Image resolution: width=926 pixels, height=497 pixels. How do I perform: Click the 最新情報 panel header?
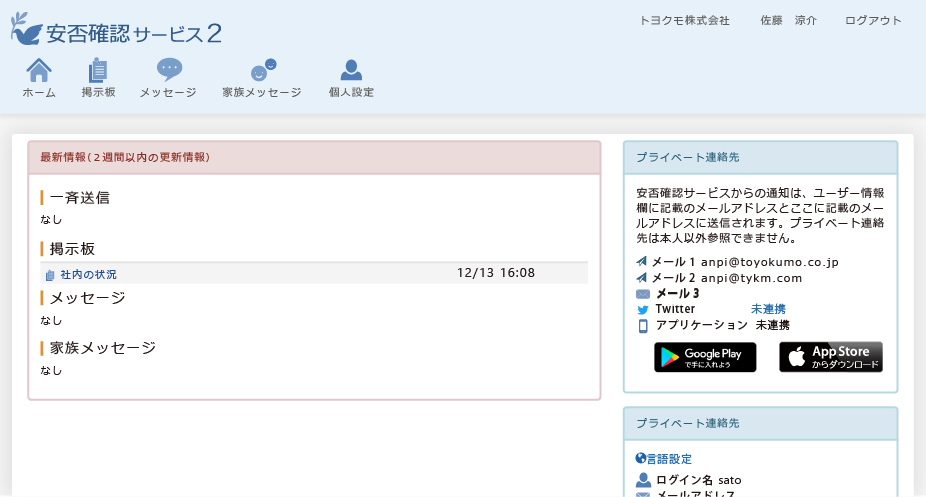click(314, 158)
